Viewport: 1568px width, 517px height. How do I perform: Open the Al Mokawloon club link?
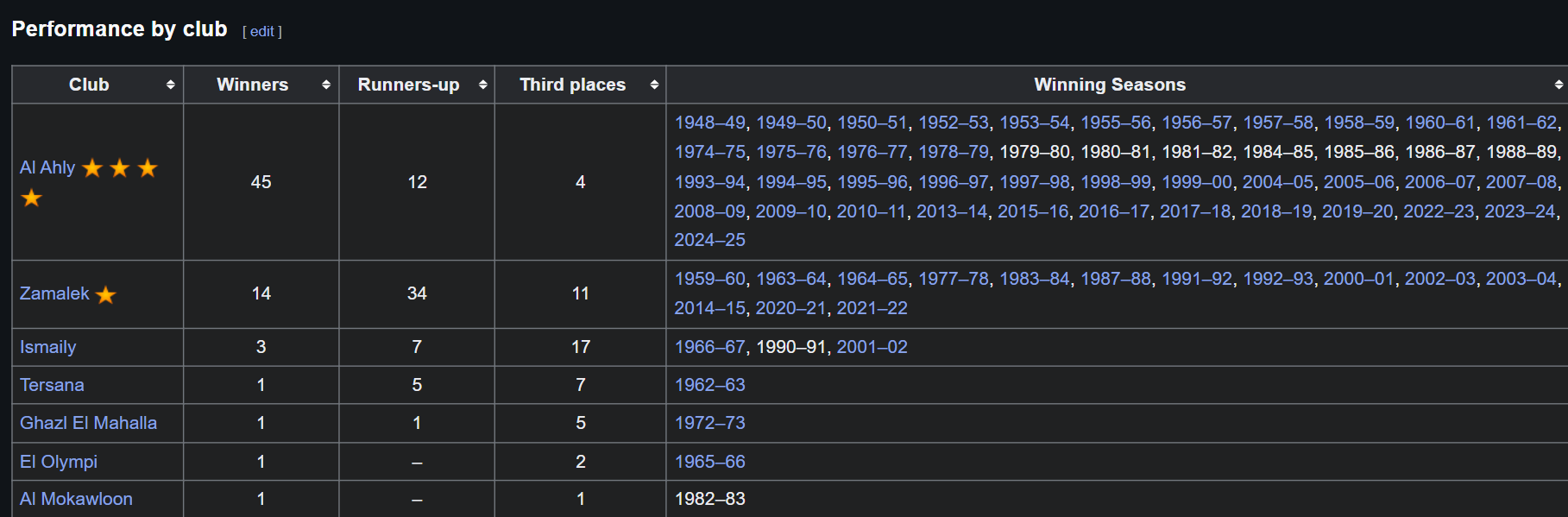point(76,499)
